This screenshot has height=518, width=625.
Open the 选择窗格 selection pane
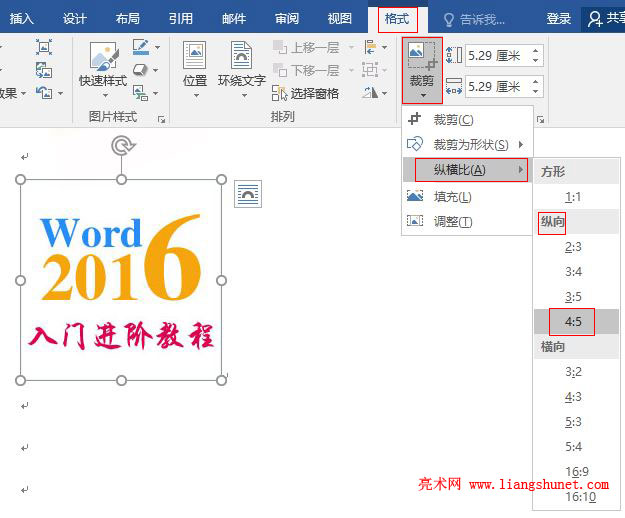pyautogui.click(x=305, y=93)
